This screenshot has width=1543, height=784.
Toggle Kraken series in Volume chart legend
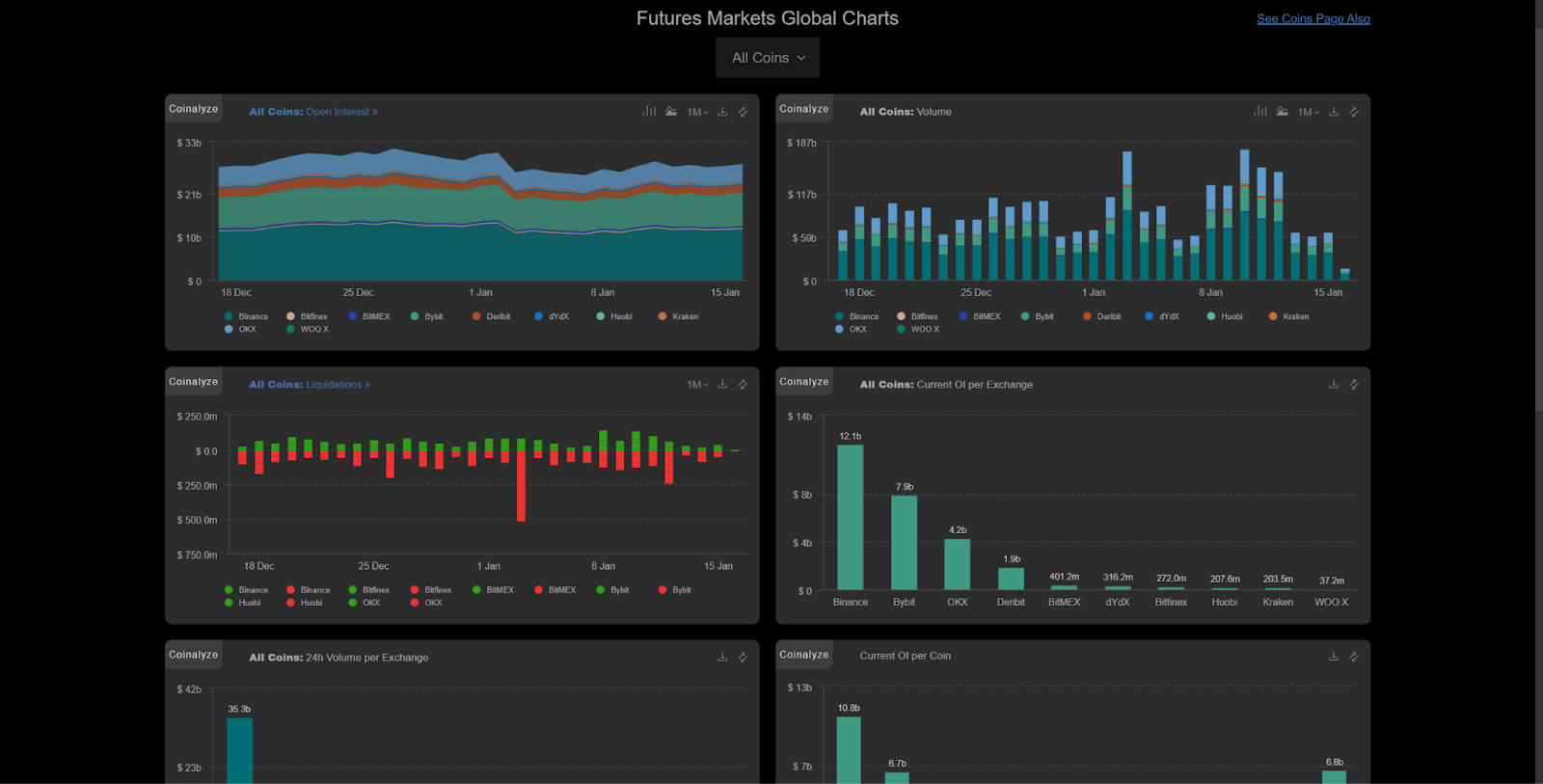pyautogui.click(x=1289, y=316)
